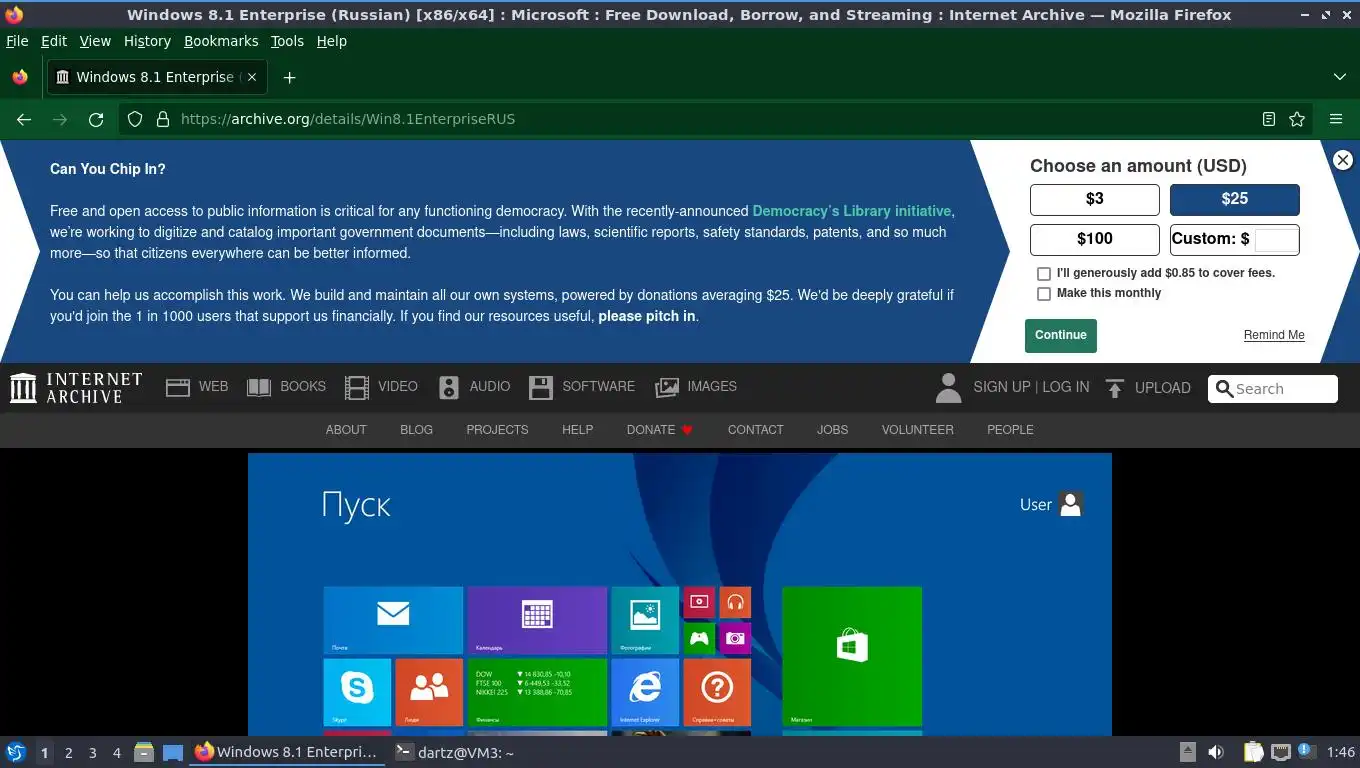Switch to workspace 2 on the taskbar
This screenshot has width=1360, height=768.
68,753
